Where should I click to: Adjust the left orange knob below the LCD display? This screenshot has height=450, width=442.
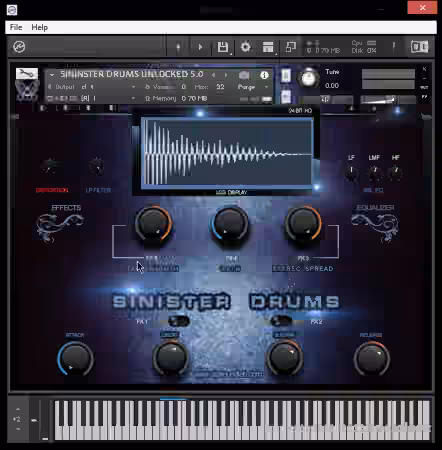click(153, 224)
